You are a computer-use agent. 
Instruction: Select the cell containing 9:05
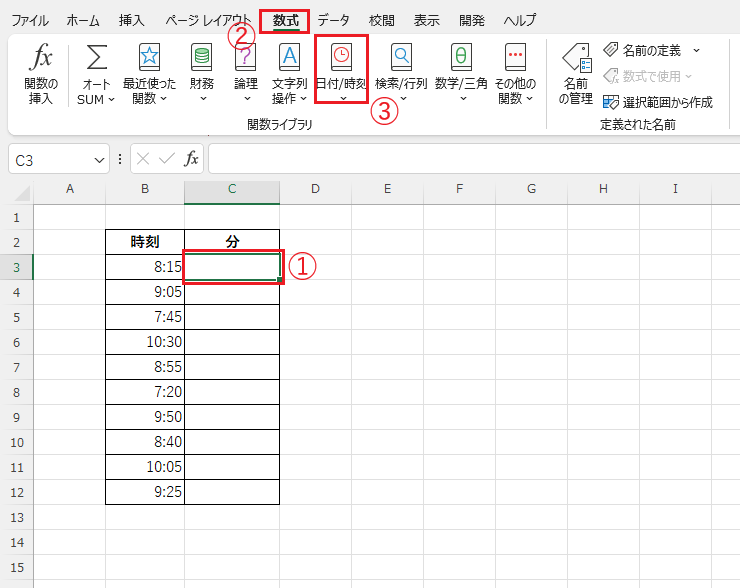145,292
